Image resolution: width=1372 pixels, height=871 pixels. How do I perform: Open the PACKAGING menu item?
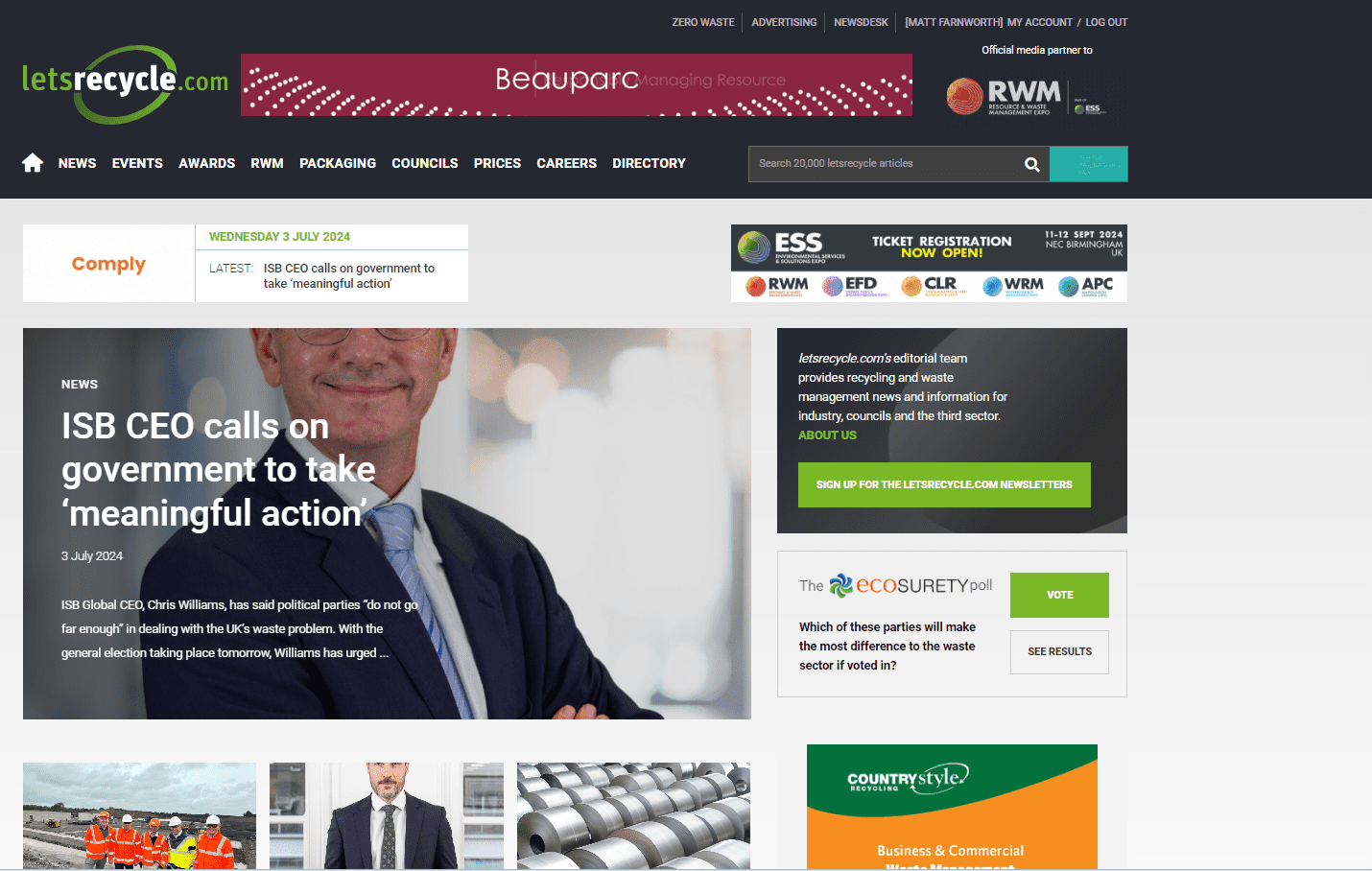(x=338, y=164)
